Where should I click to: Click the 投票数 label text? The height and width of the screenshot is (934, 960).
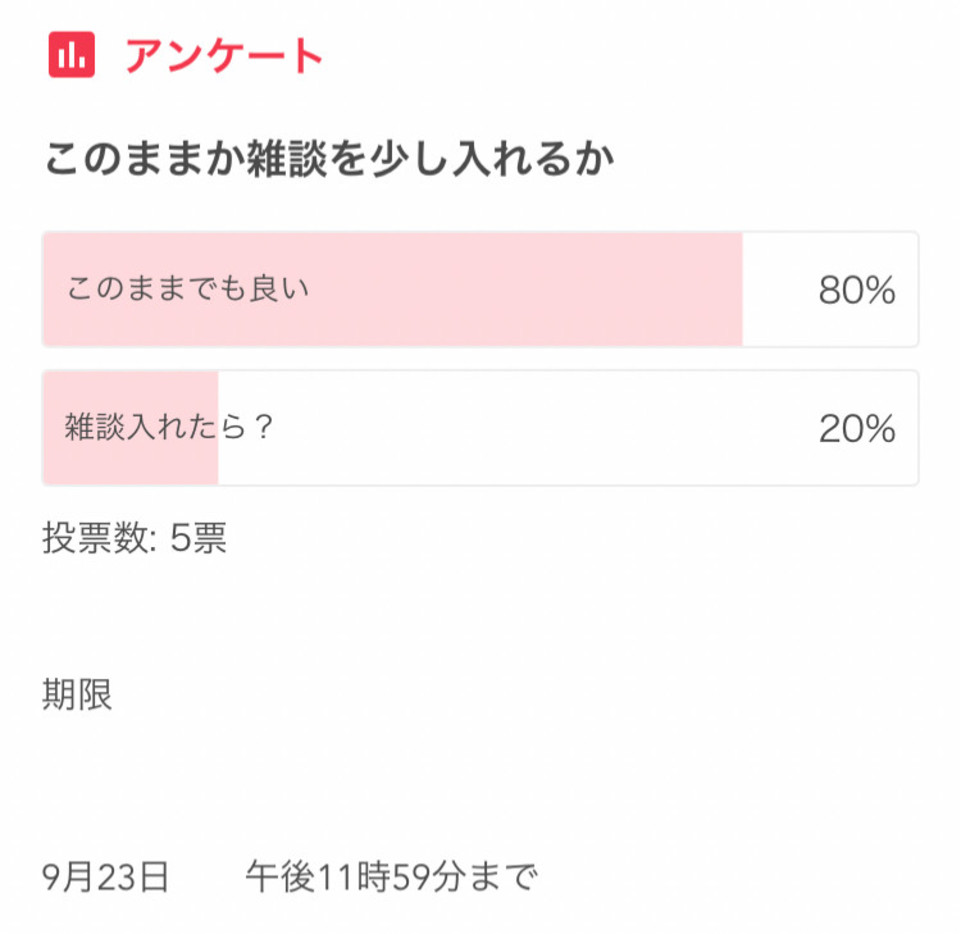[x=95, y=538]
